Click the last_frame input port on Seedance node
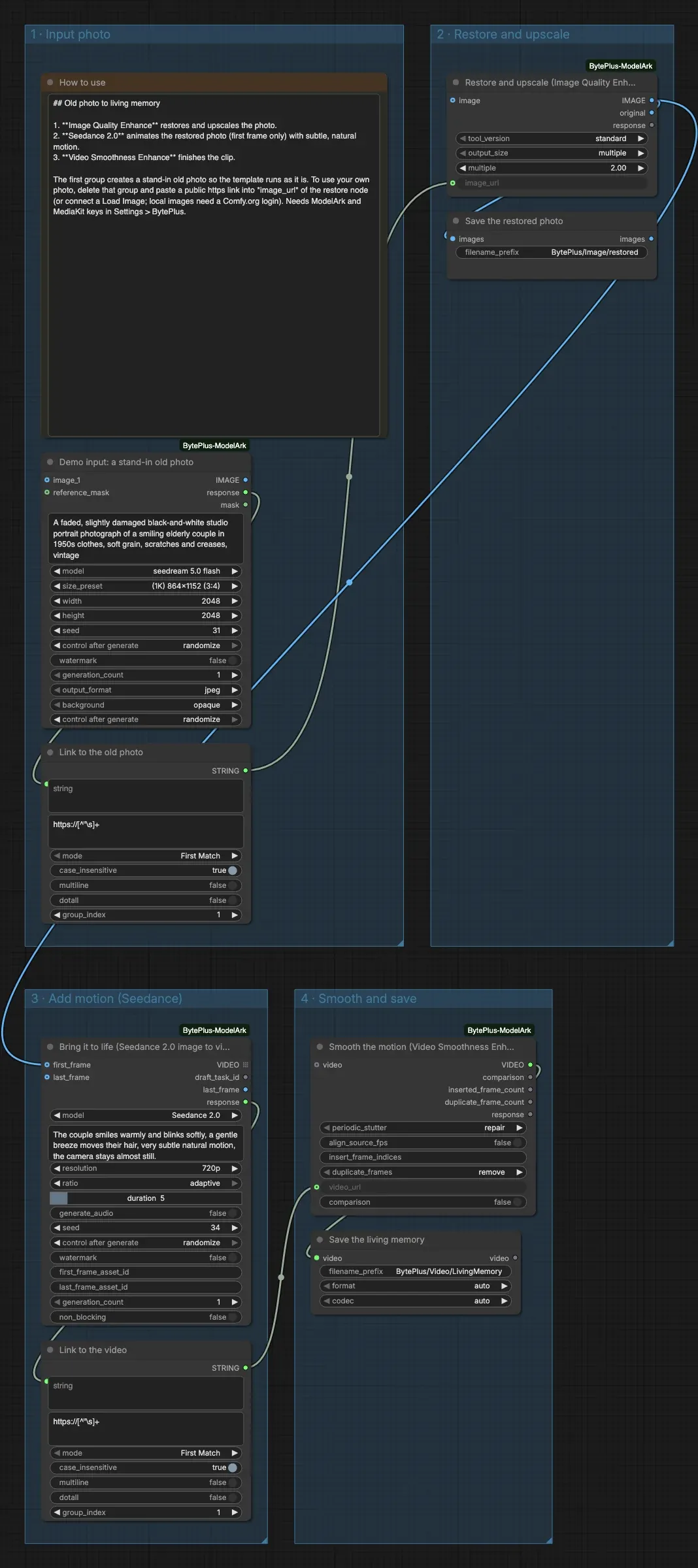This screenshot has width=698, height=1568. click(47, 1077)
